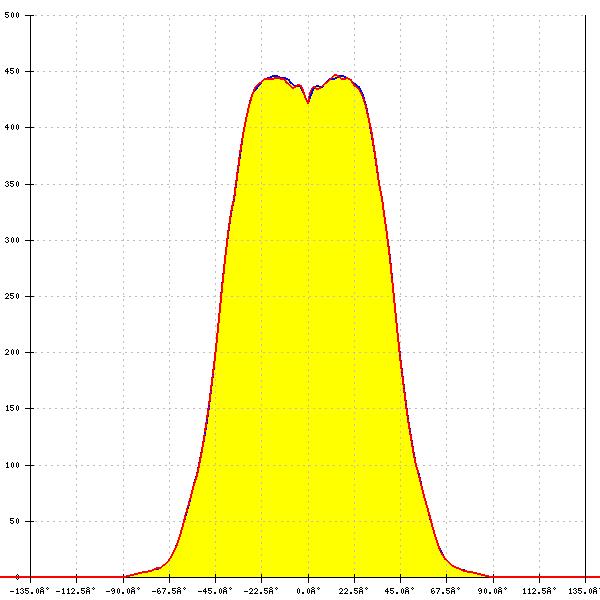Image resolution: width=600 pixels, height=600 pixels.
Task: Click the 450 y-axis label
Action: coord(12,72)
